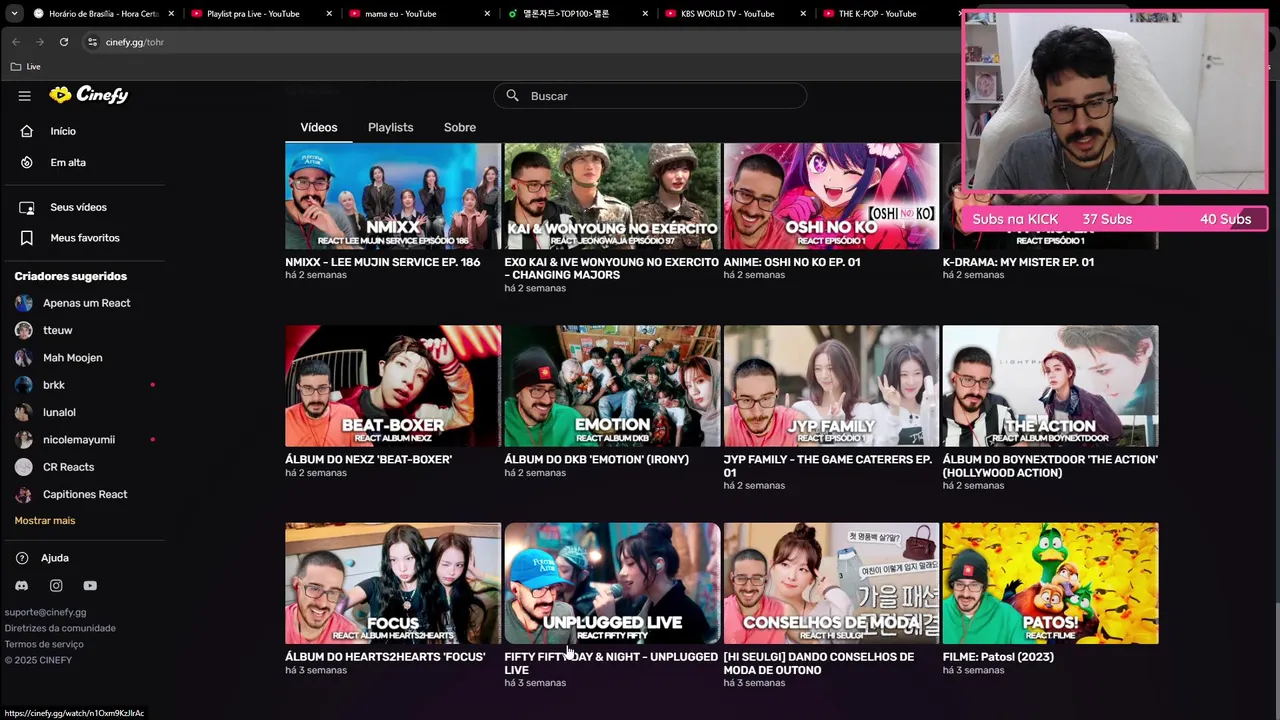The height and width of the screenshot is (720, 1280).
Task: Click the browser forward arrow
Action: click(40, 42)
